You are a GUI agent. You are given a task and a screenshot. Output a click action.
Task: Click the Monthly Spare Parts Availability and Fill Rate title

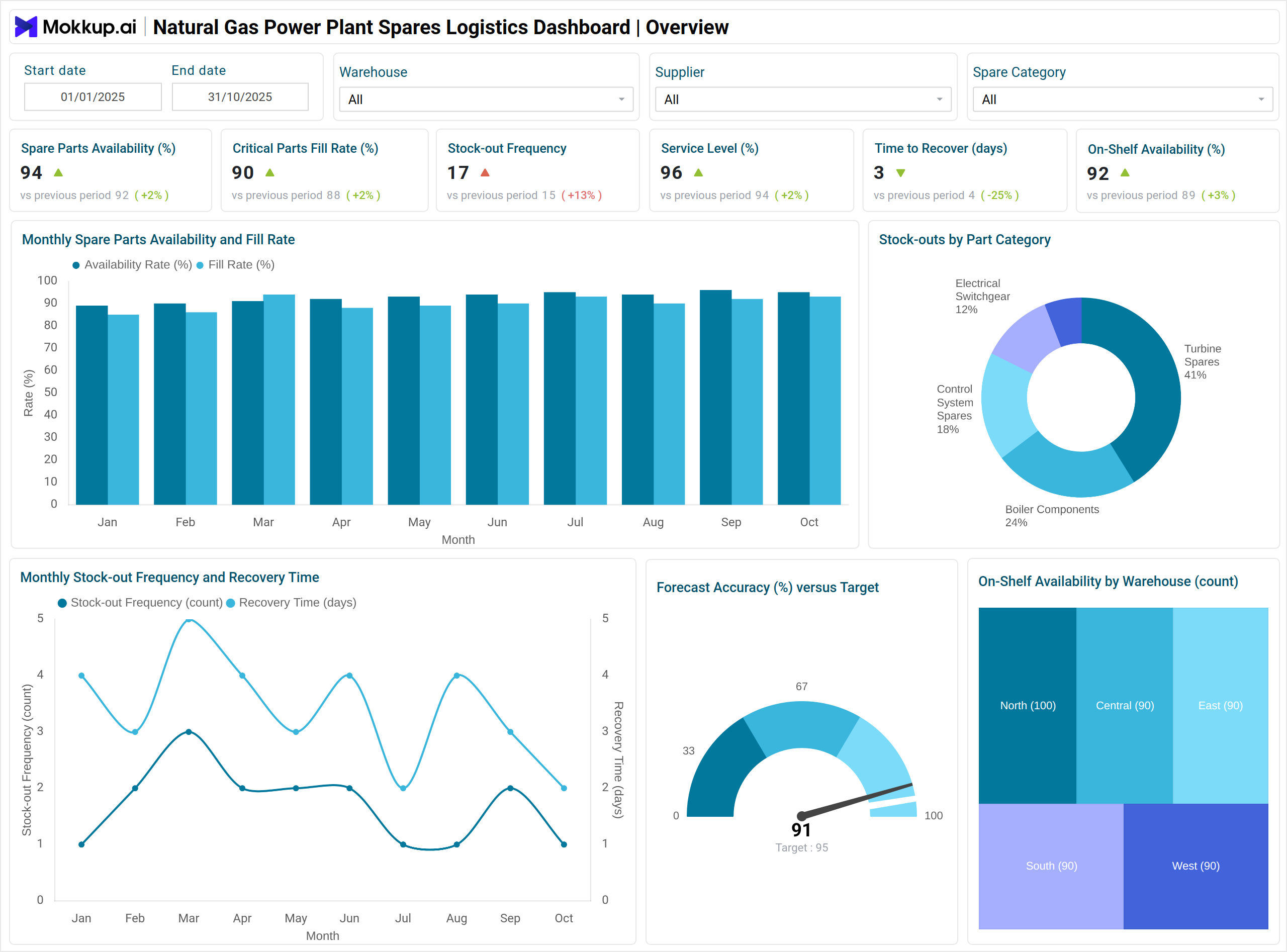coord(158,240)
